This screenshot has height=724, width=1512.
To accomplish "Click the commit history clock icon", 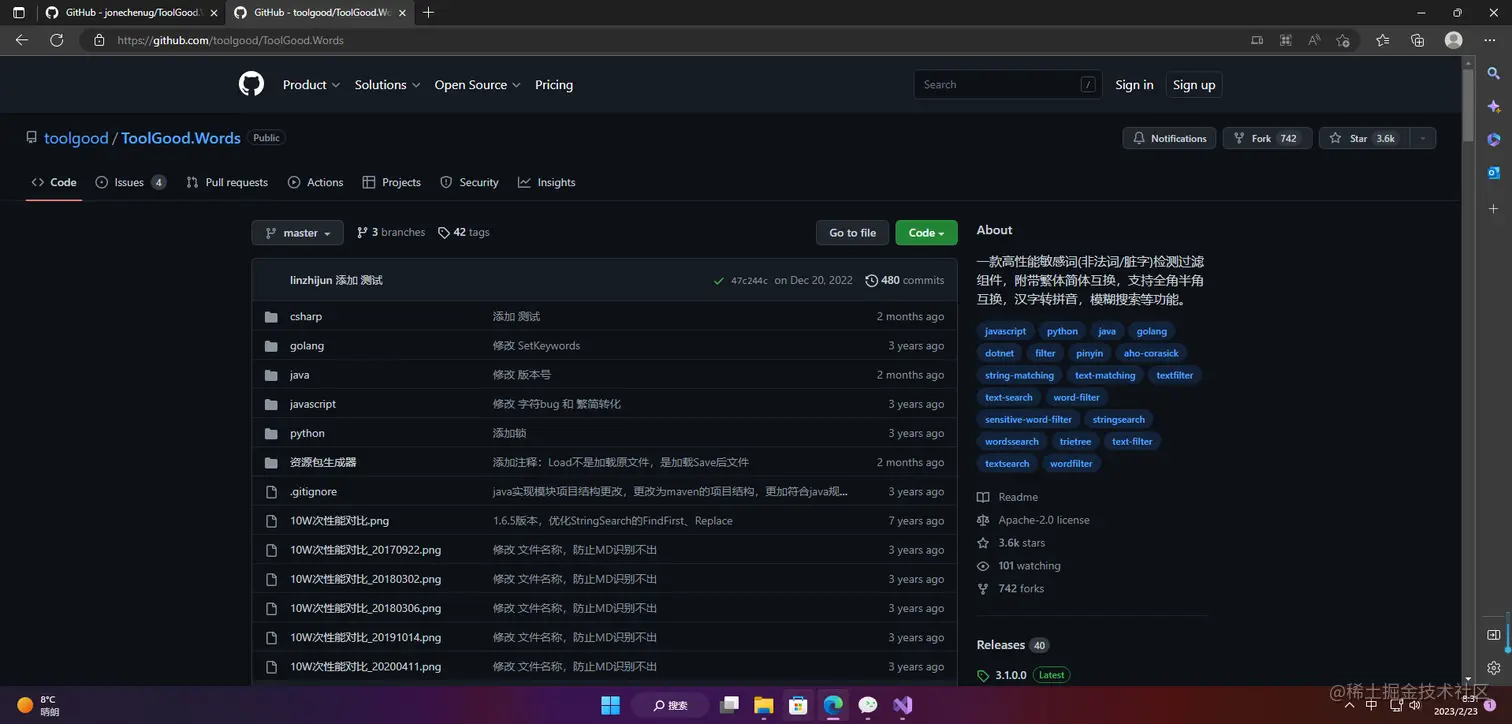I will tap(871, 281).
